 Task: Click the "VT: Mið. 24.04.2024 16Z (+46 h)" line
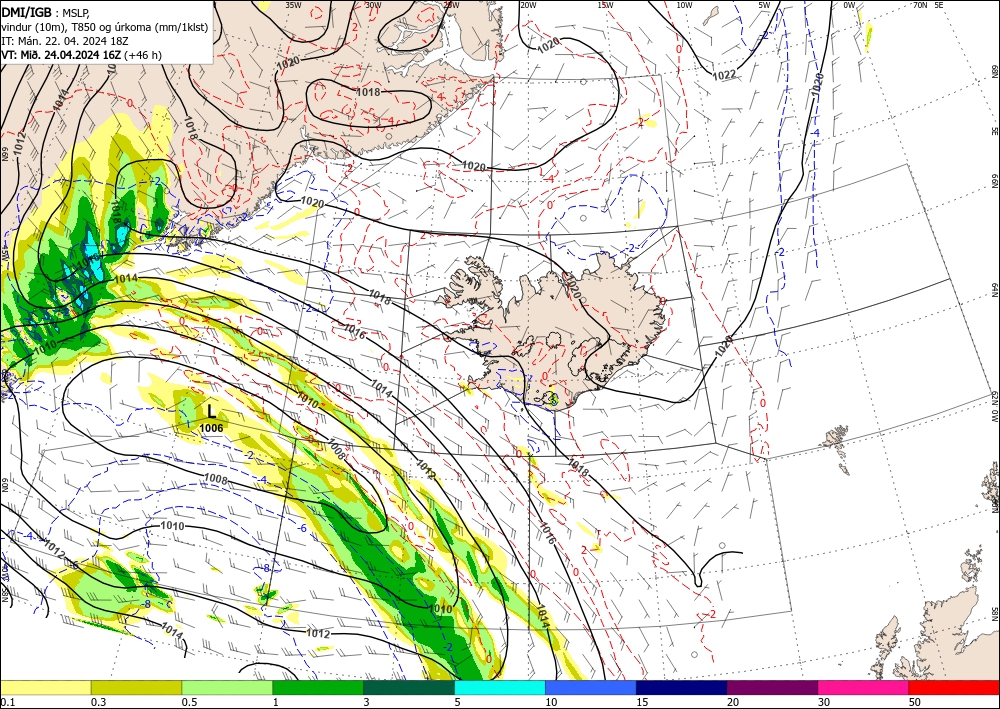82,55
